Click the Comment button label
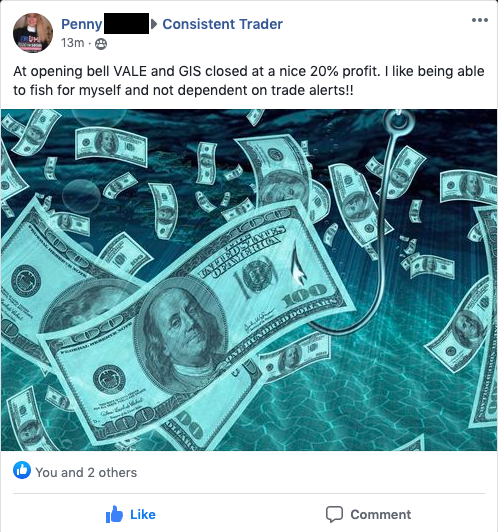Viewport: 498px width, 532px height. (381, 515)
